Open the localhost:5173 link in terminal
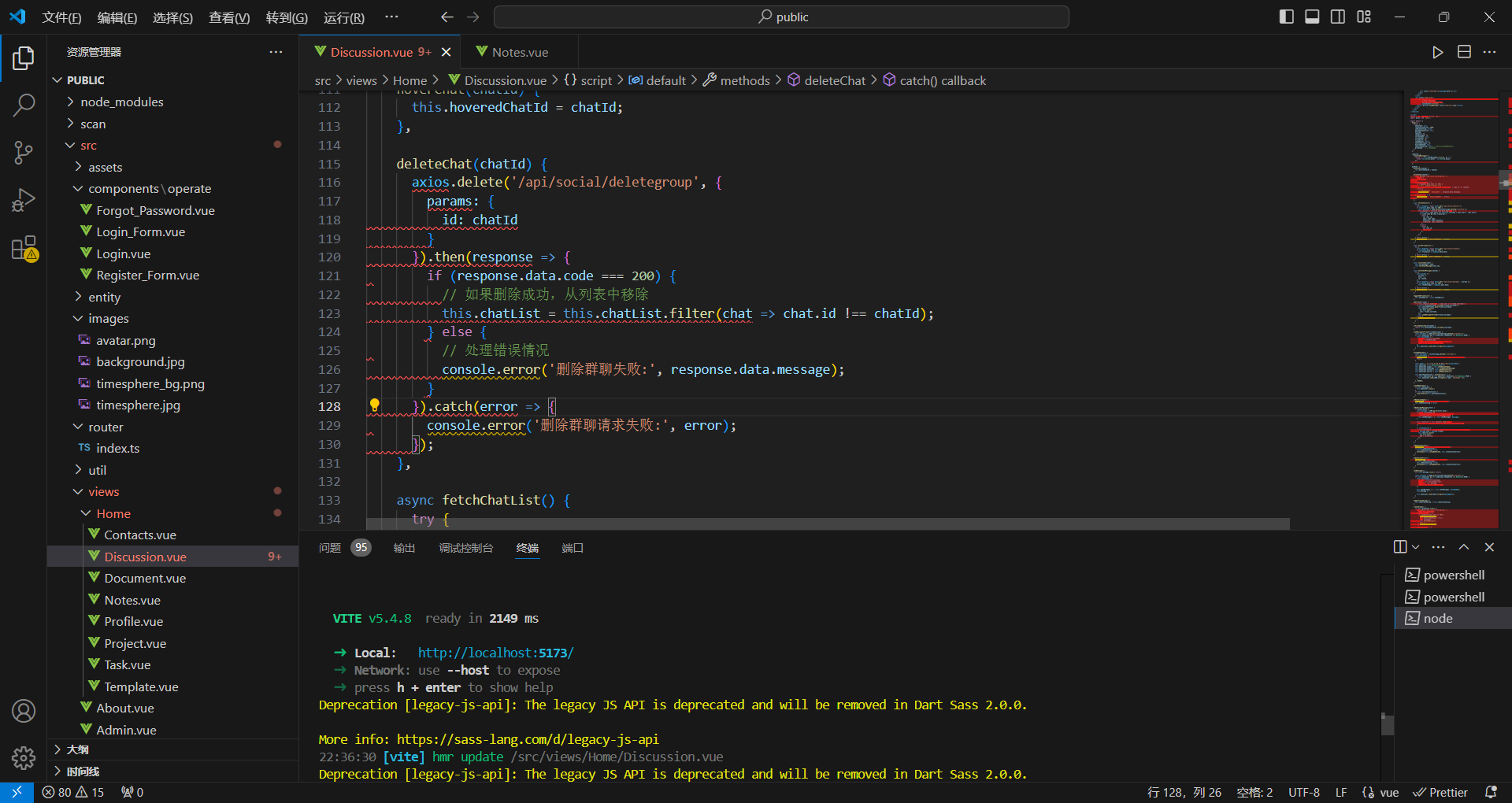This screenshot has width=1512, height=803. [495, 653]
